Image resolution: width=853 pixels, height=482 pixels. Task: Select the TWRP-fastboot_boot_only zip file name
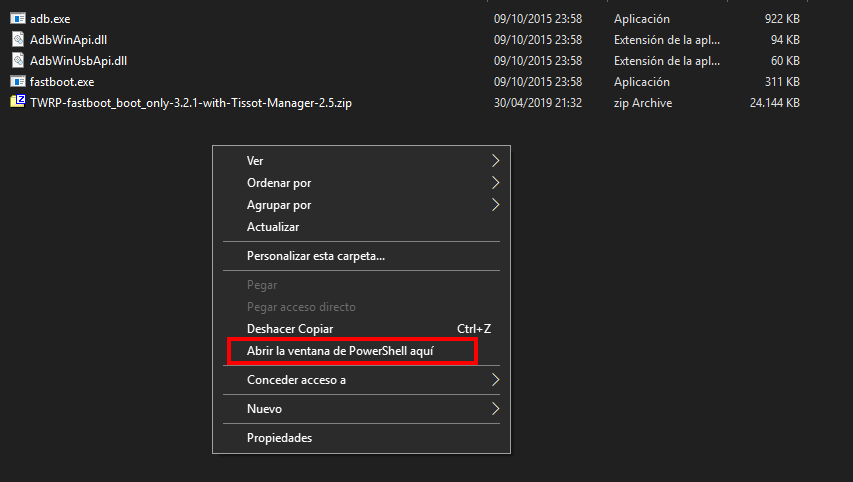click(191, 103)
